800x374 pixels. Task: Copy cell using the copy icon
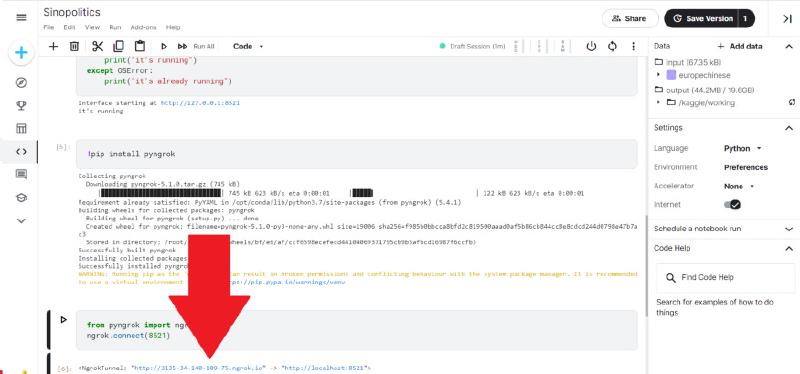point(118,46)
